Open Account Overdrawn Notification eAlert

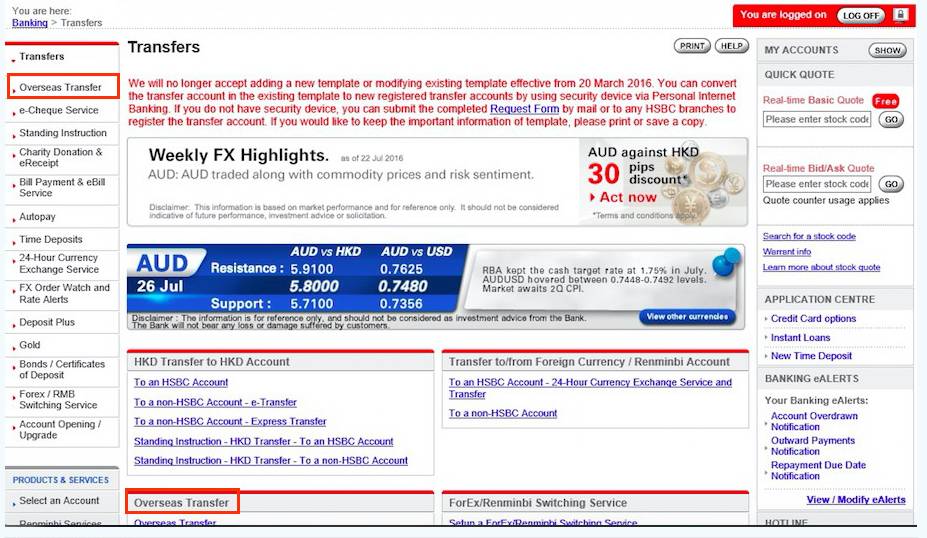click(x=814, y=422)
